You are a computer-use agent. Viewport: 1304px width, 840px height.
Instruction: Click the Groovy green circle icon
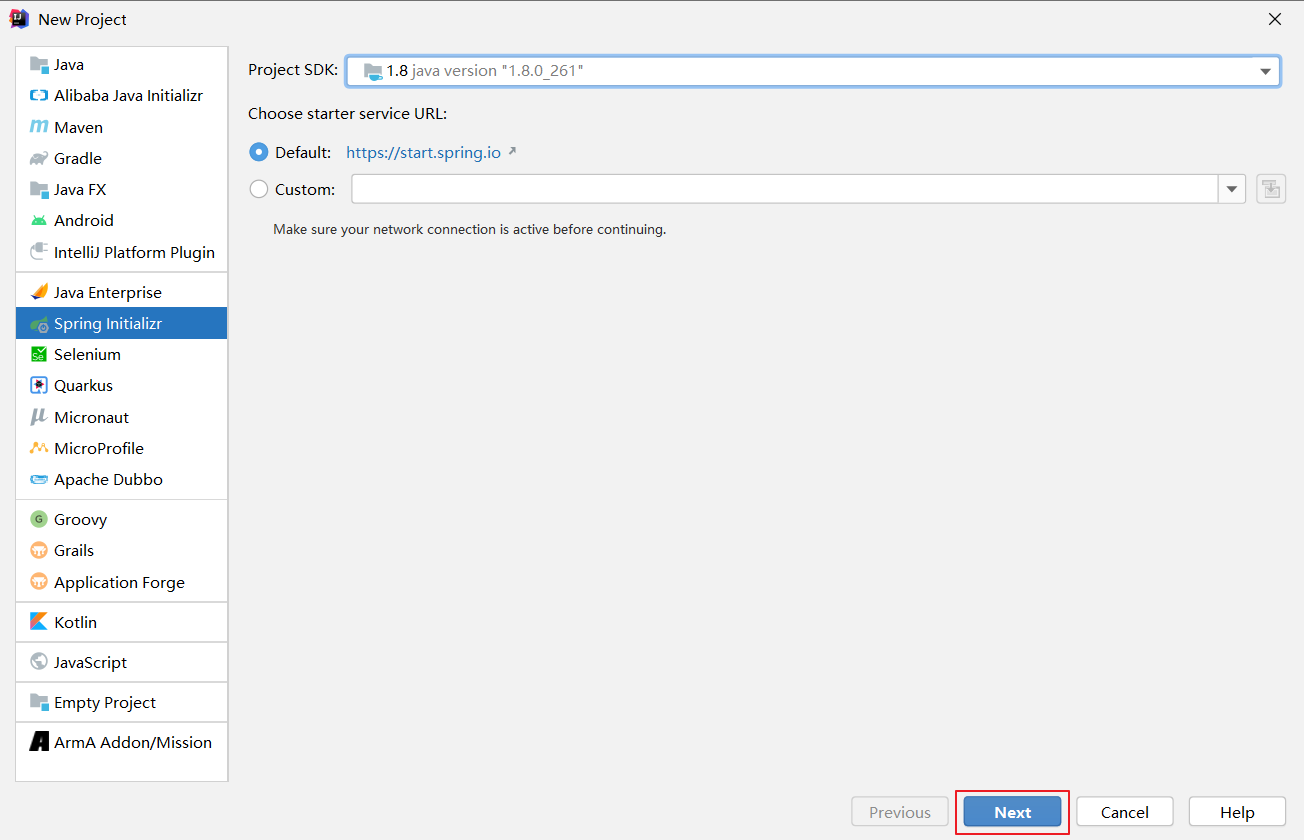tap(39, 519)
